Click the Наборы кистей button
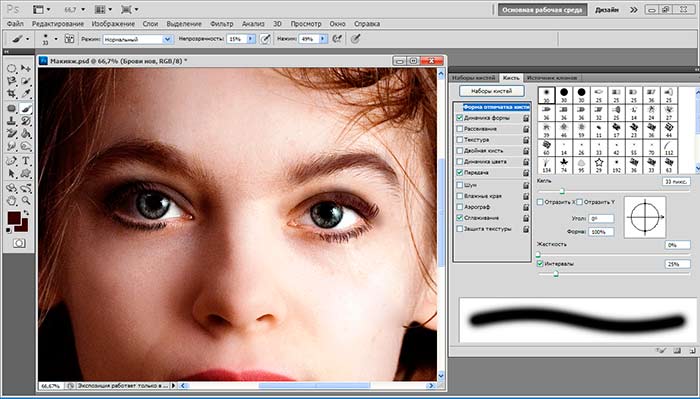700x399 pixels. pyautogui.click(x=492, y=91)
